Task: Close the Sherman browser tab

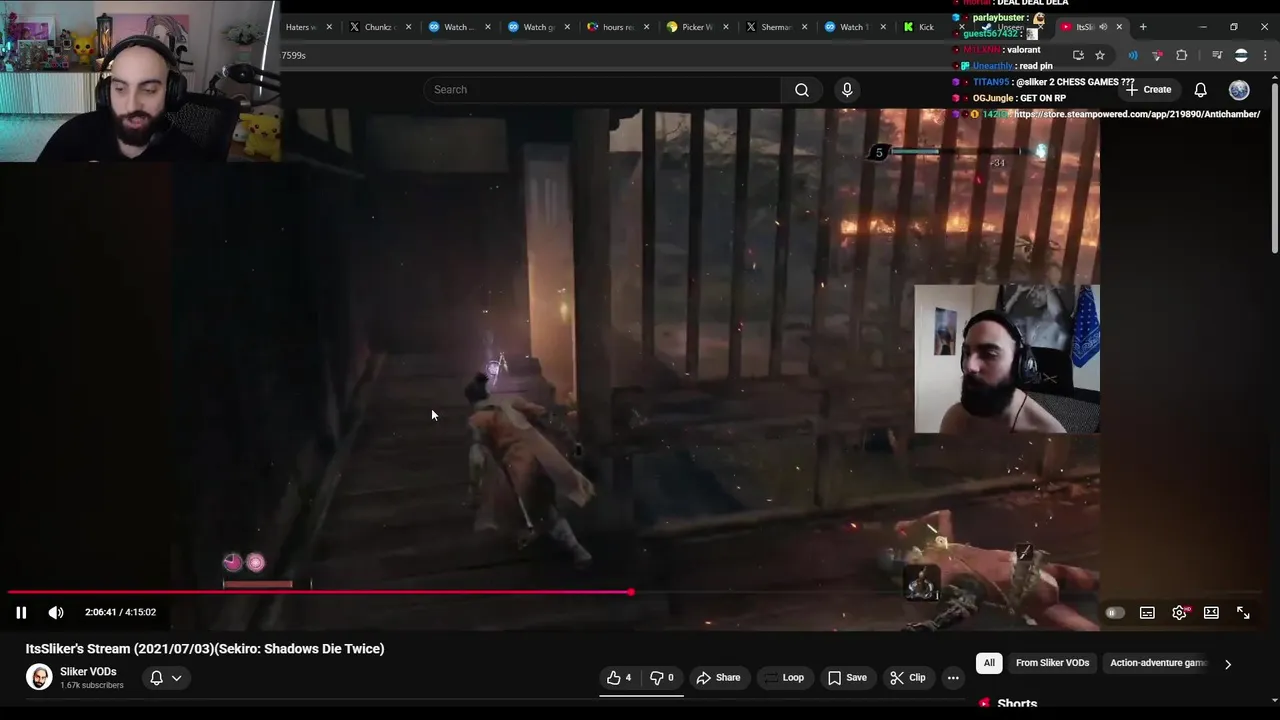Action: (805, 27)
